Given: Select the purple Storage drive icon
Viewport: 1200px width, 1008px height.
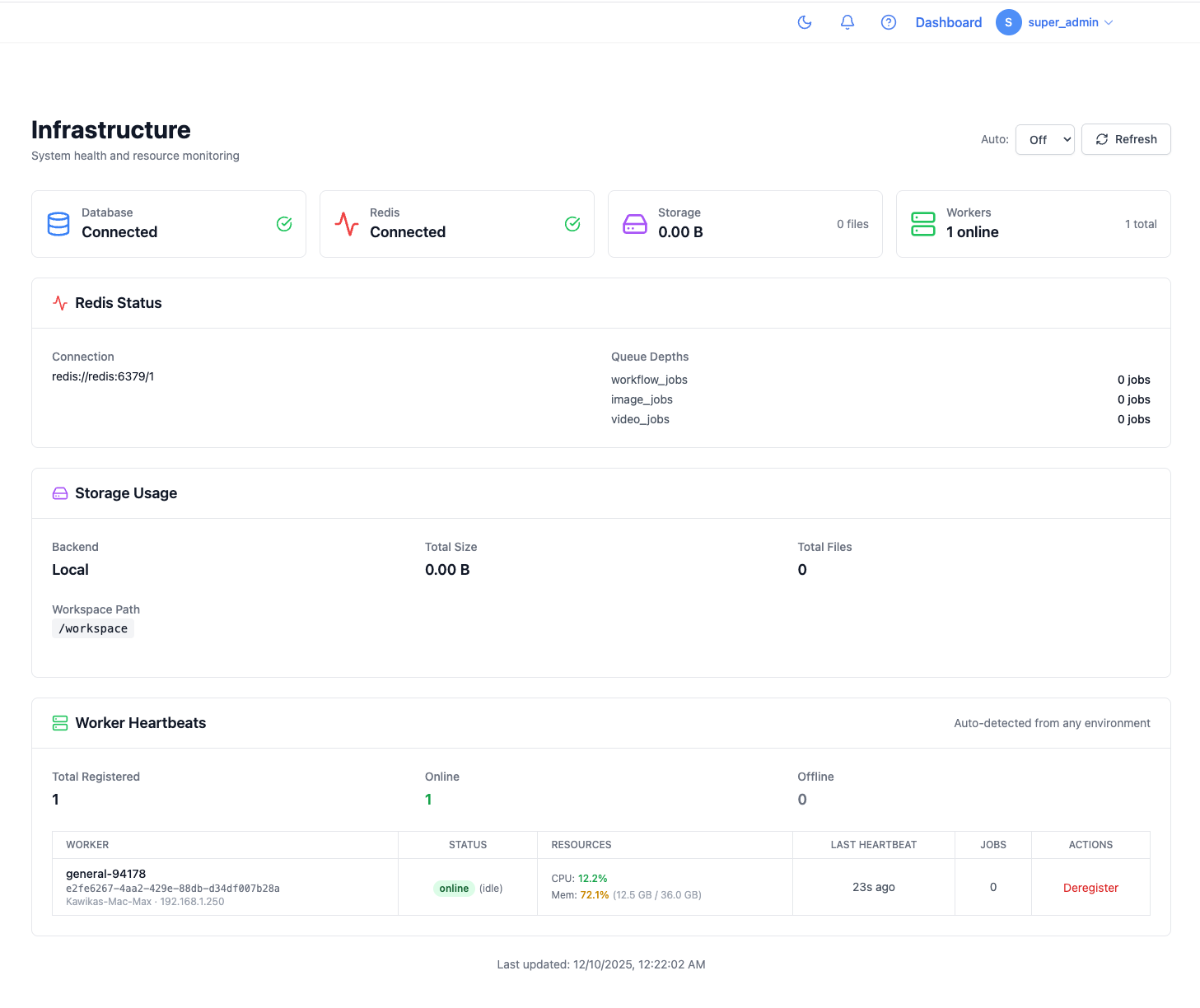Looking at the screenshot, I should click(x=634, y=223).
